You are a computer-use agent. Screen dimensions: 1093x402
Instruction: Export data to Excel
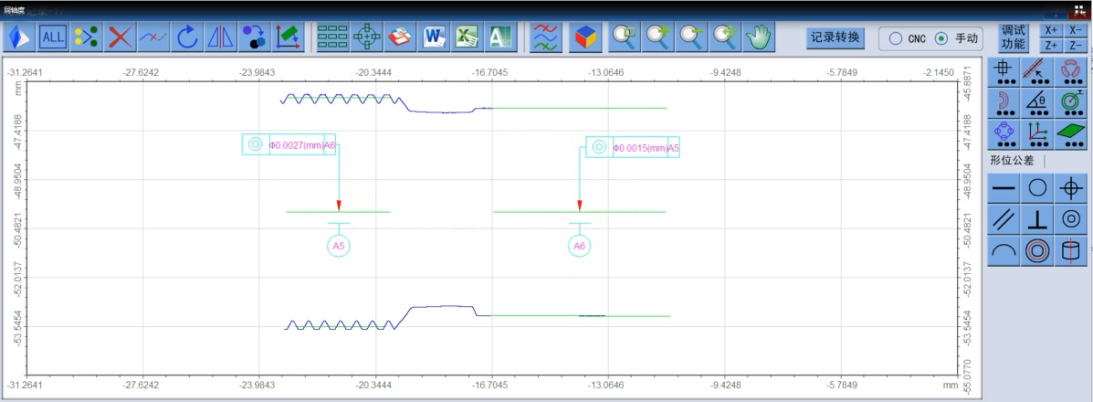pos(466,38)
